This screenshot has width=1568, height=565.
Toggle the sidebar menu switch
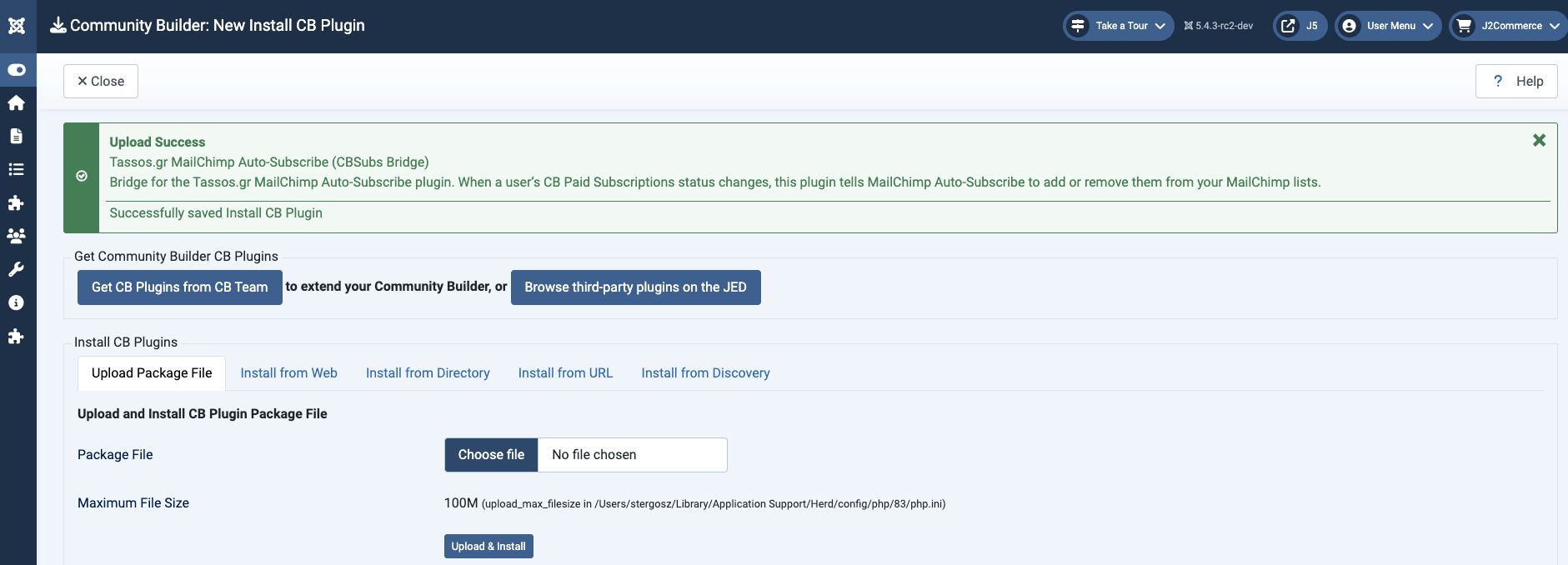17,70
